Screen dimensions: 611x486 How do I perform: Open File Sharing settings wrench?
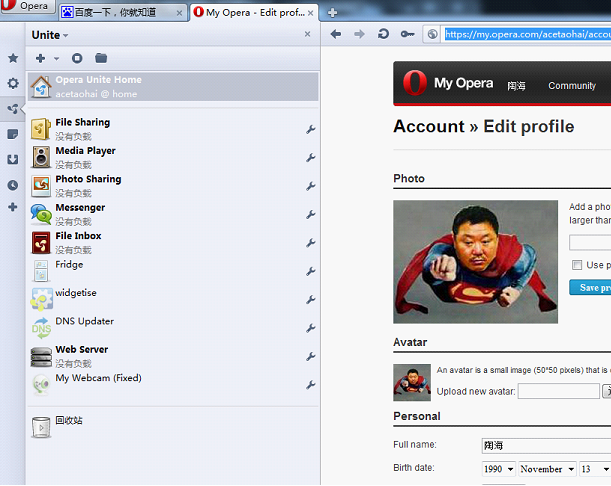coord(311,129)
